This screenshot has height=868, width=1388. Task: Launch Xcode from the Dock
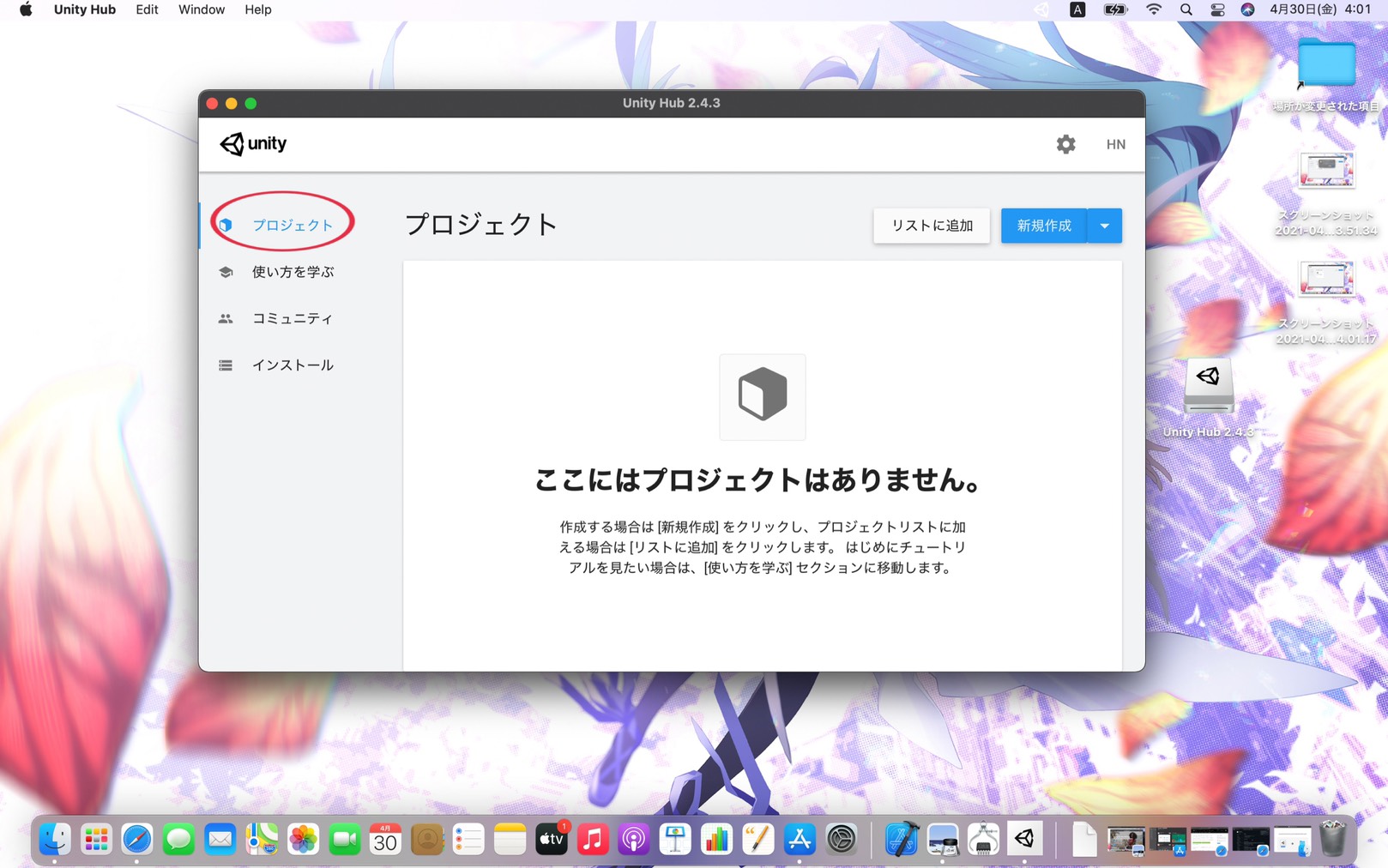901,840
